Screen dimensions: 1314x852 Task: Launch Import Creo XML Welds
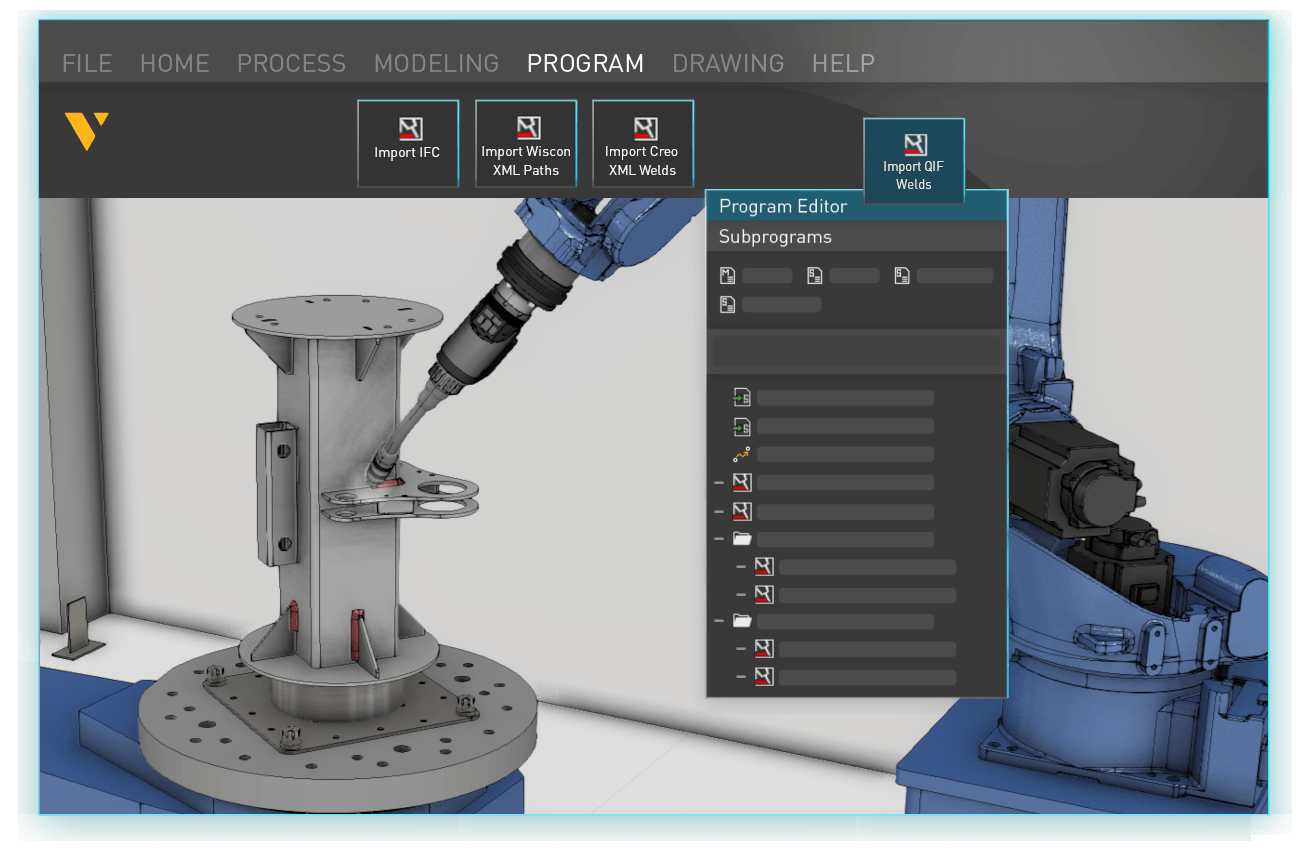coord(642,143)
